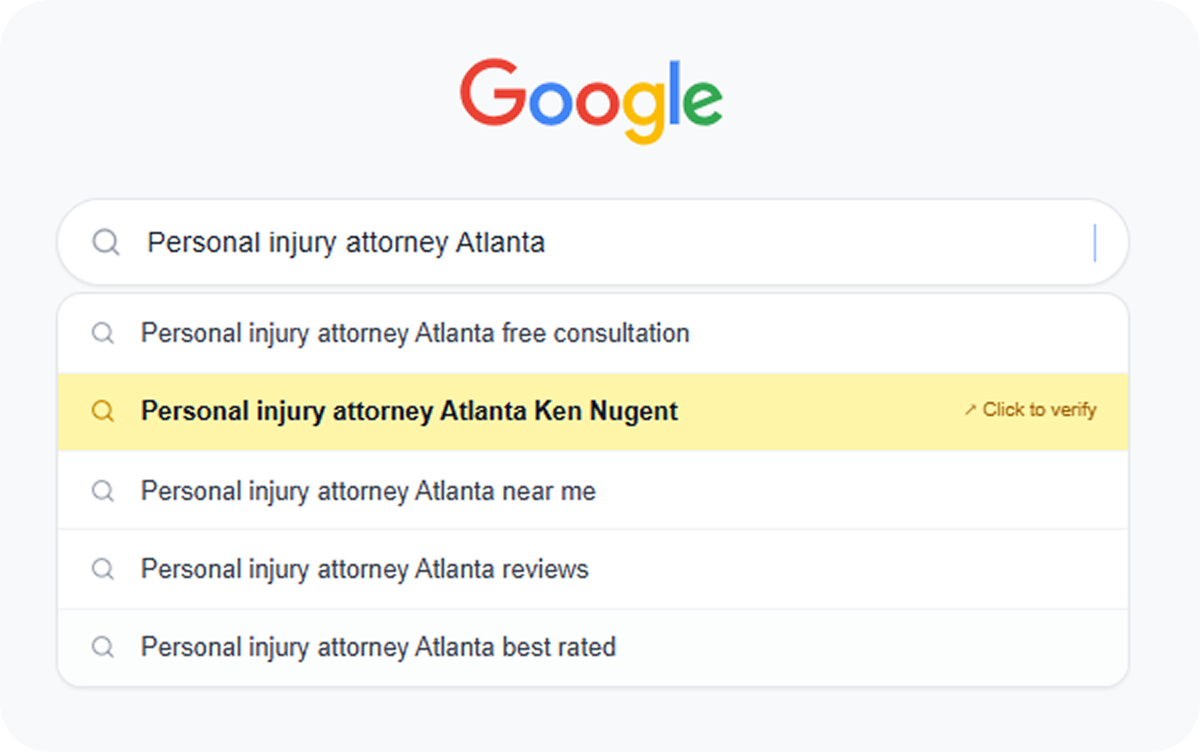Click empty space in the highlighted suggestion row
Screen dimensions: 1200x752
[x=820, y=411]
